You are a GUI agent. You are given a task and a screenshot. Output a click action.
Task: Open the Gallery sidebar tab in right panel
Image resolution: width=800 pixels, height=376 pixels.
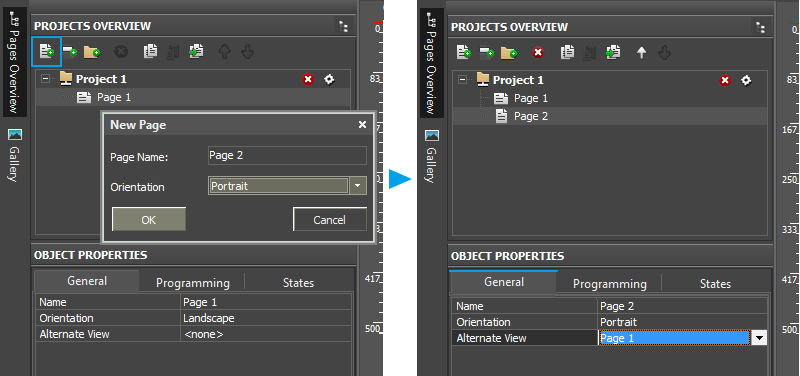click(x=432, y=156)
